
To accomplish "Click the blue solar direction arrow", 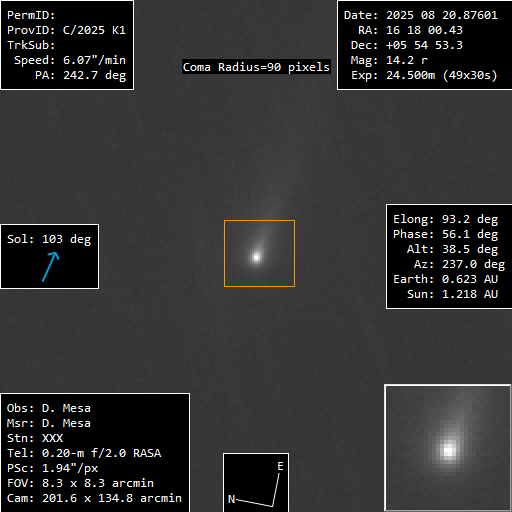I will click(51, 267).
